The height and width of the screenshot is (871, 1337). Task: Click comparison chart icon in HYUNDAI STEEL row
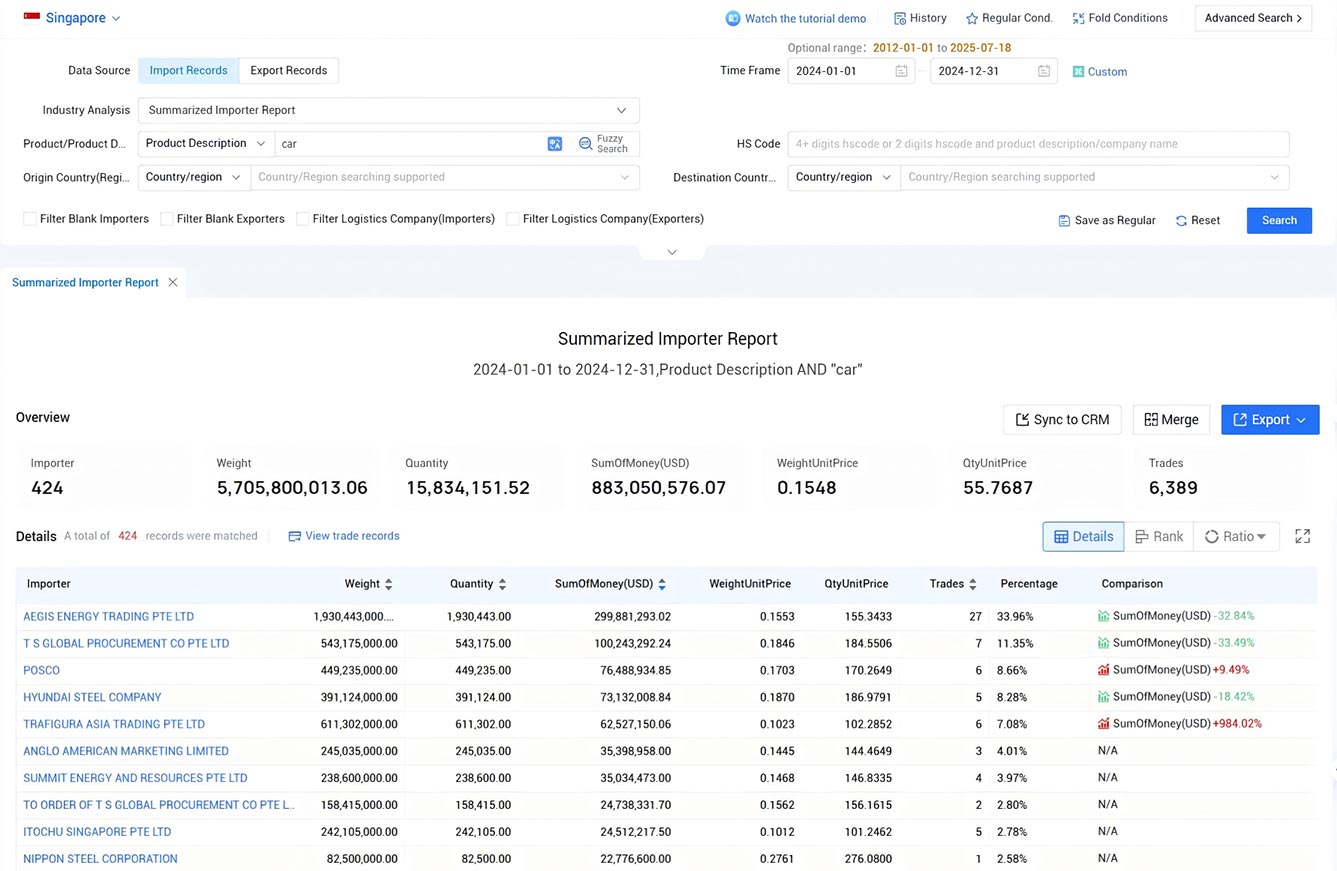[x=1104, y=698]
